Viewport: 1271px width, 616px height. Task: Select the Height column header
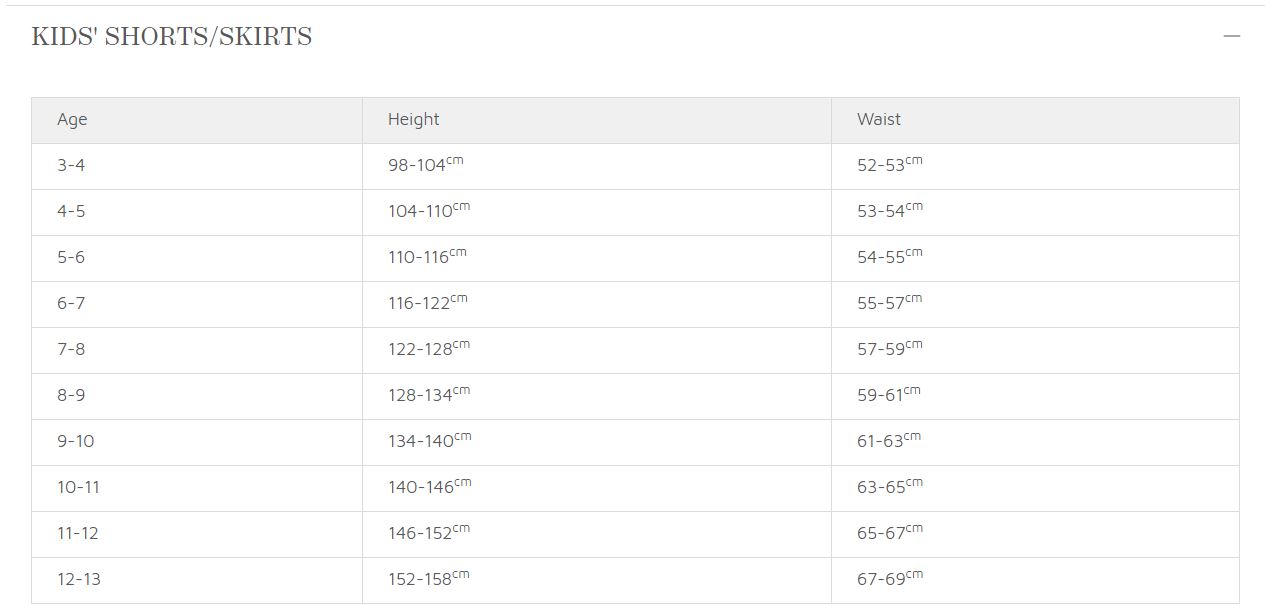[x=597, y=120]
